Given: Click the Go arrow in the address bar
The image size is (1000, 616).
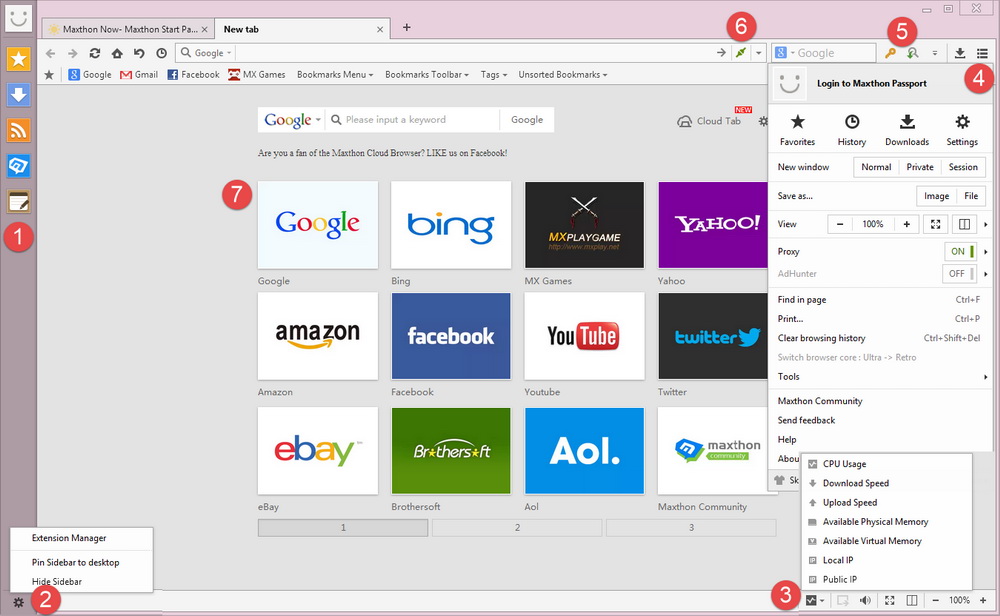Looking at the screenshot, I should 721,53.
